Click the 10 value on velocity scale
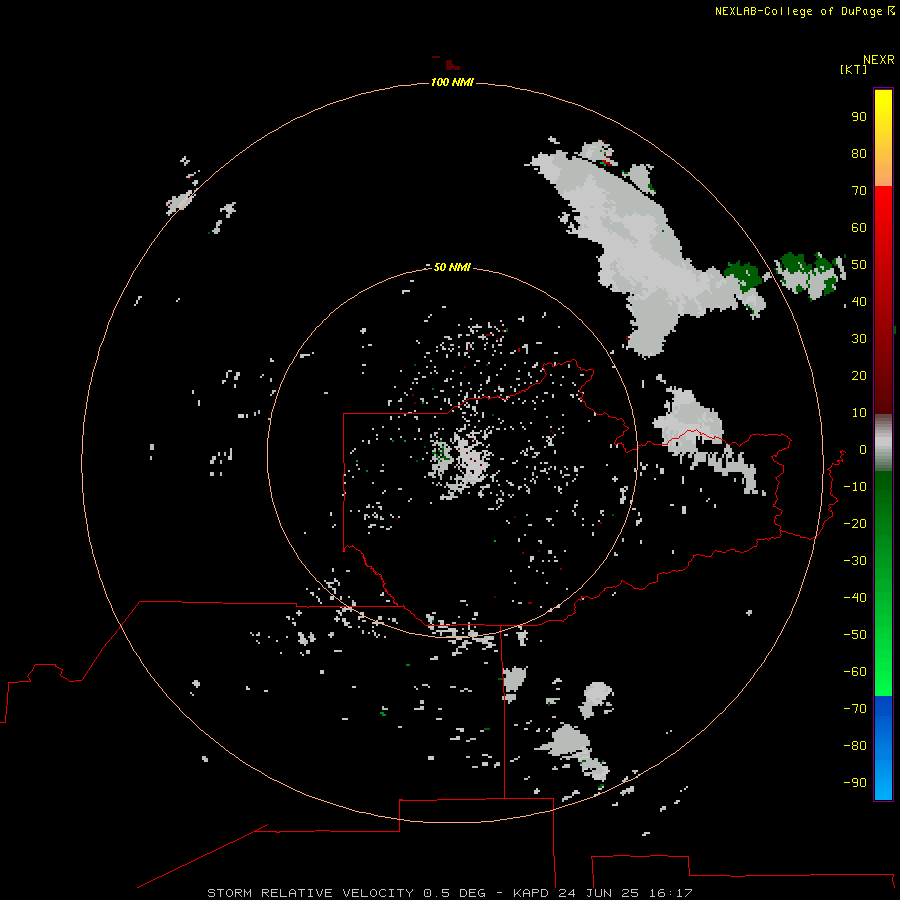Image resolution: width=900 pixels, height=900 pixels. (x=859, y=413)
